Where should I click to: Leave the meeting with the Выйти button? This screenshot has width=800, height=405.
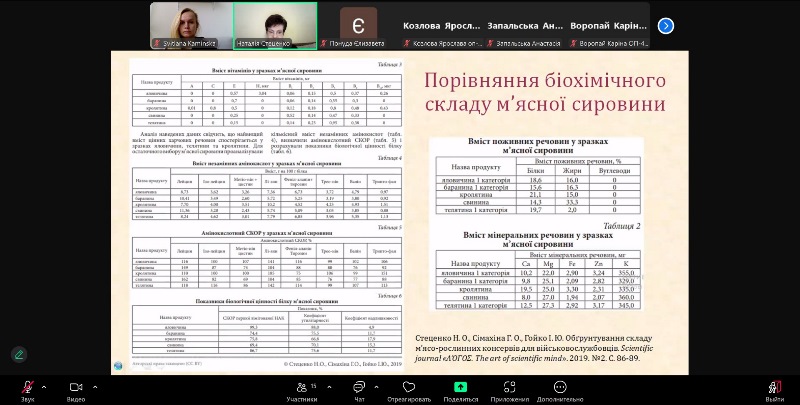[x=774, y=391]
